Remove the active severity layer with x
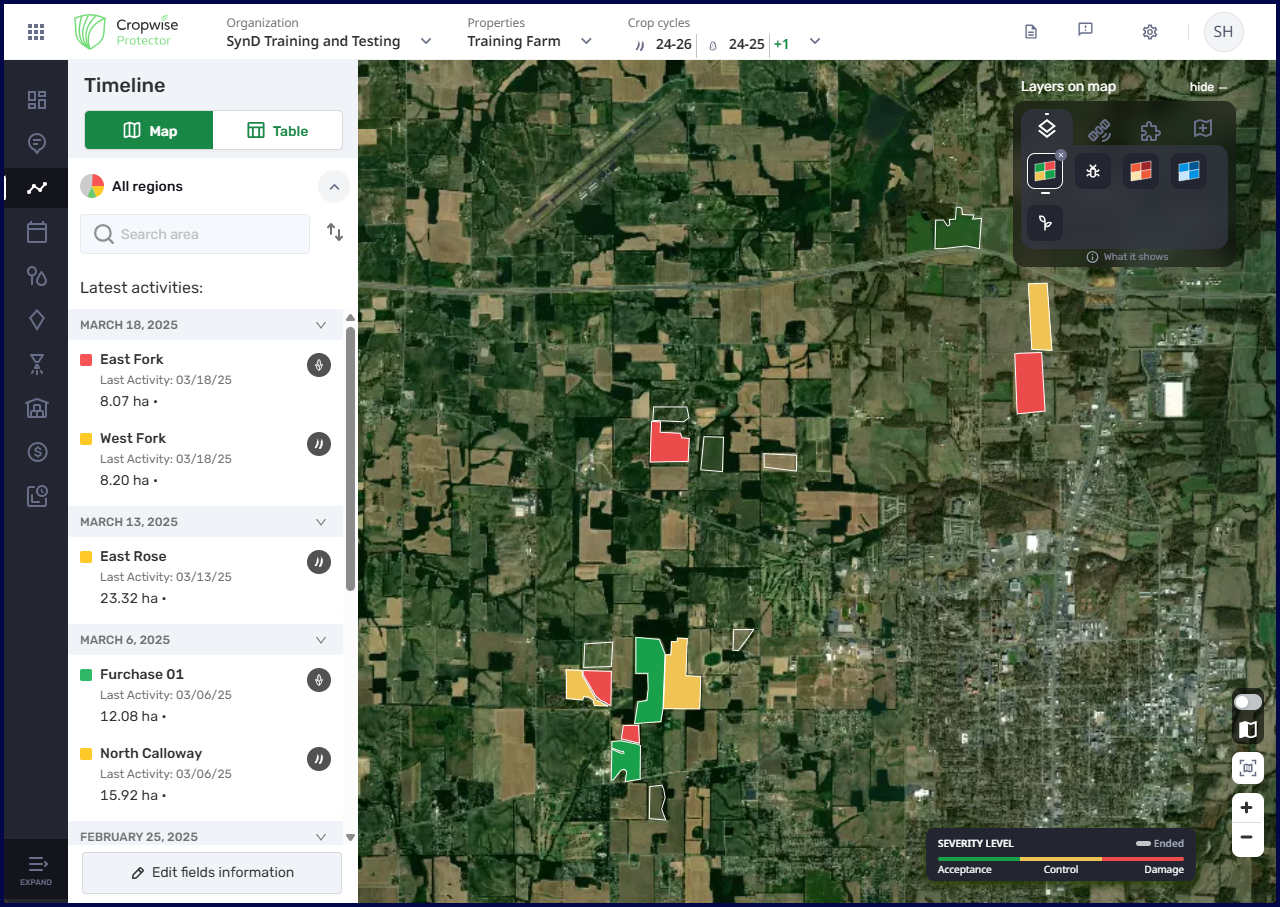The height and width of the screenshot is (907, 1280). click(x=1061, y=155)
